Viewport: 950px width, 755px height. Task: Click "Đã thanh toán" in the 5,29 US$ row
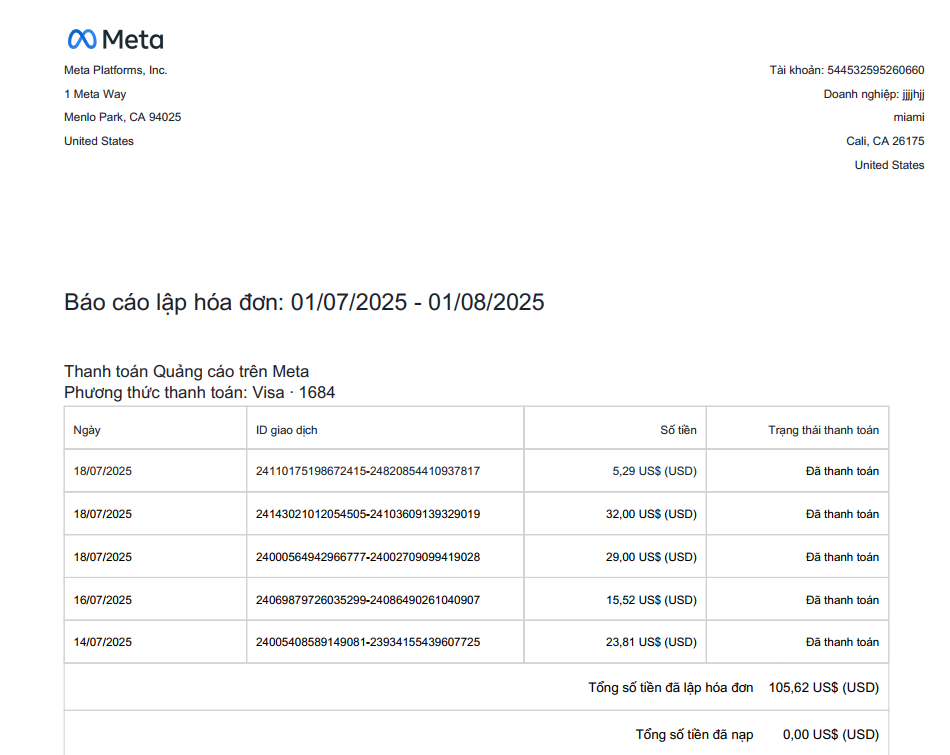click(x=842, y=471)
